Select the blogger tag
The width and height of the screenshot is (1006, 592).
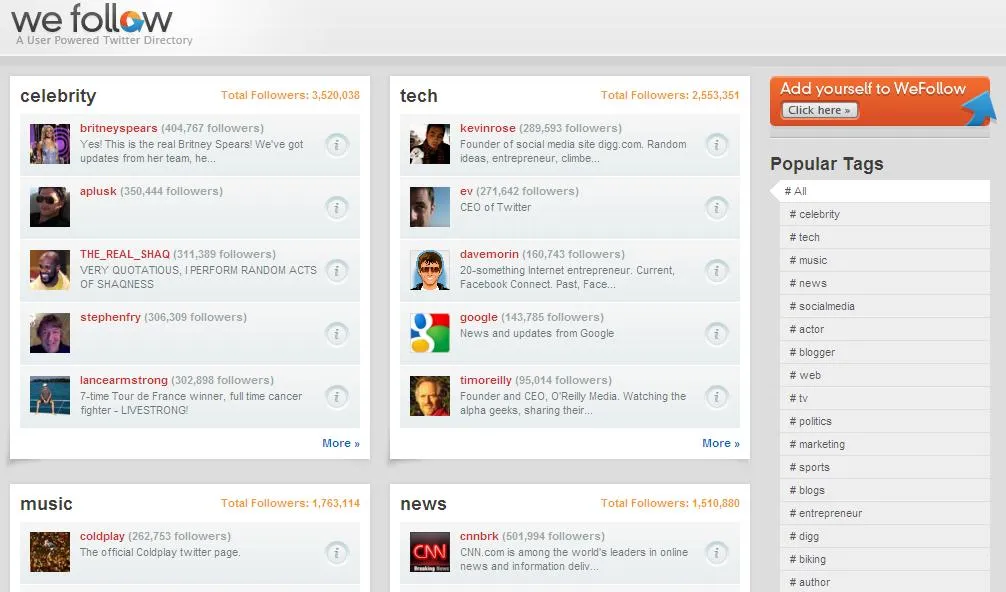pyautogui.click(x=885, y=352)
